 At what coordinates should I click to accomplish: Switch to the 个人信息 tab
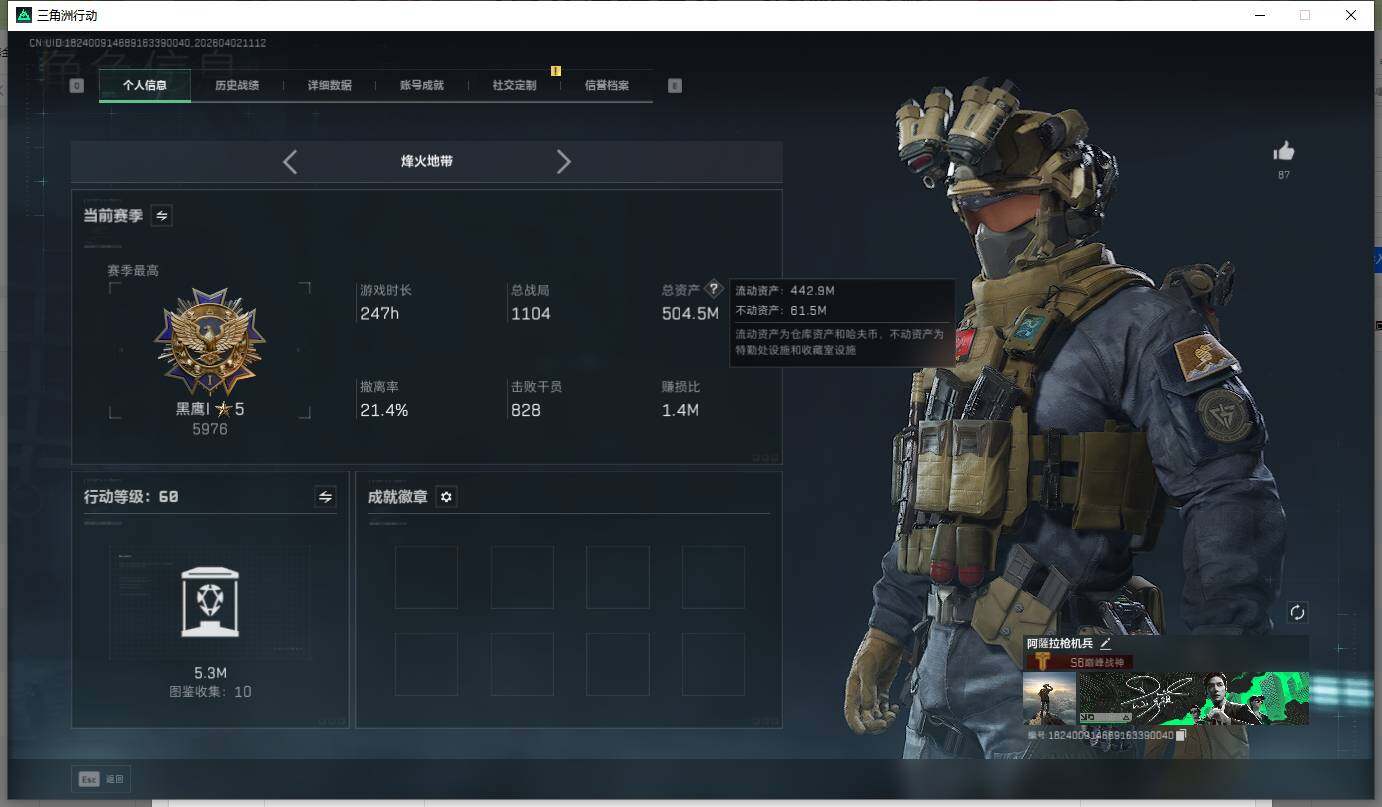point(145,86)
